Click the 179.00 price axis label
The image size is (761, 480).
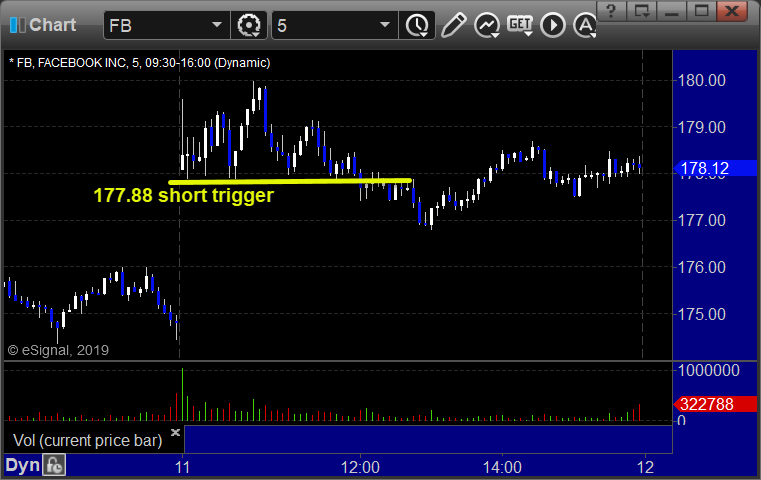702,127
